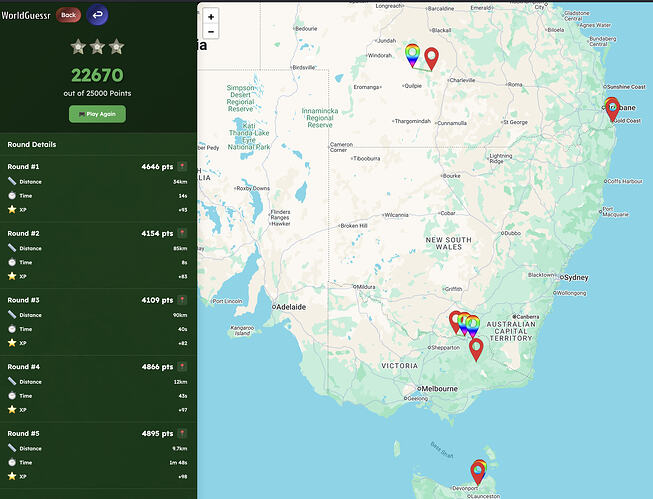Show Round #3 location pin icon
Screen dimensions: 653x499
182,300
